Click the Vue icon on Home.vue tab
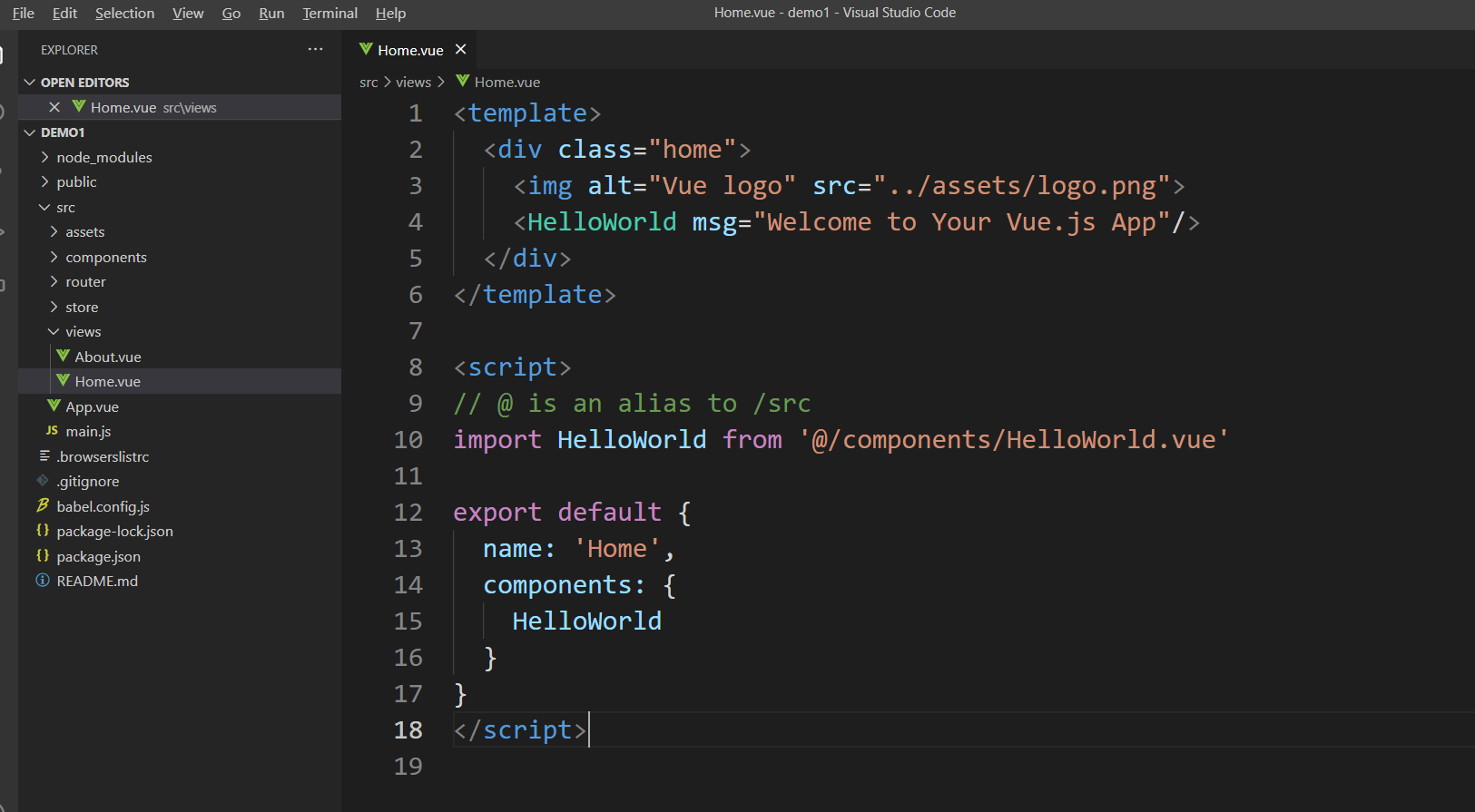 pyautogui.click(x=366, y=49)
